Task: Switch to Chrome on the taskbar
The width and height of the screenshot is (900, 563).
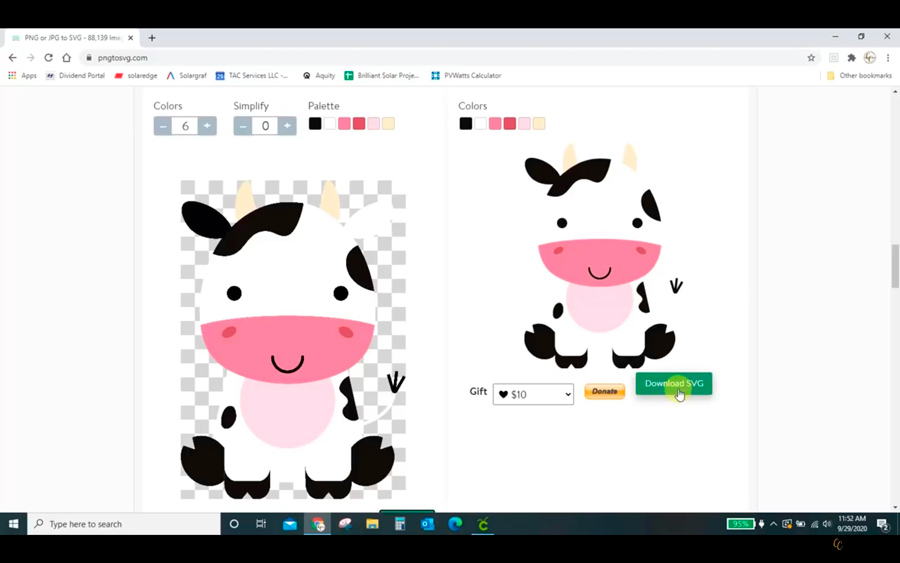Action: pos(317,523)
